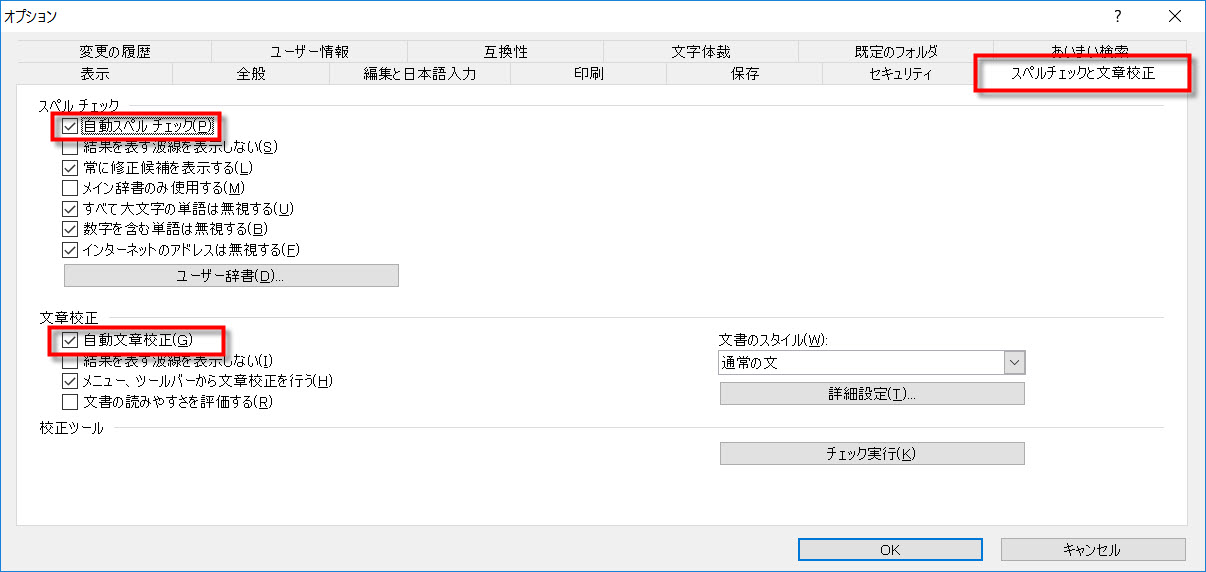1206x572 pixels.
Task: Confirm settings with the OK button
Action: [890, 550]
